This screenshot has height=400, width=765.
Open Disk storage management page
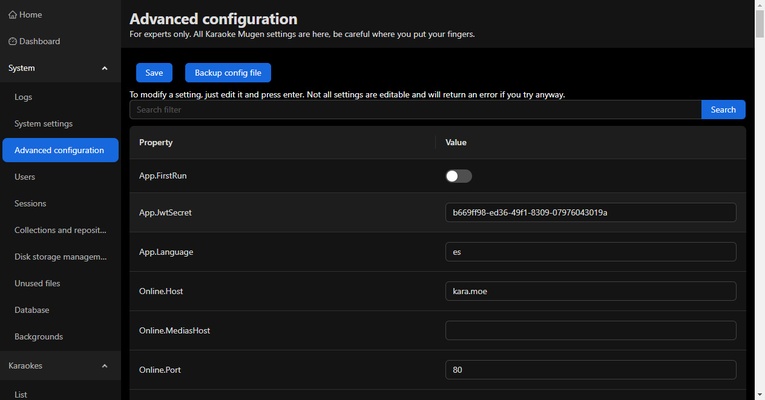click(x=60, y=257)
